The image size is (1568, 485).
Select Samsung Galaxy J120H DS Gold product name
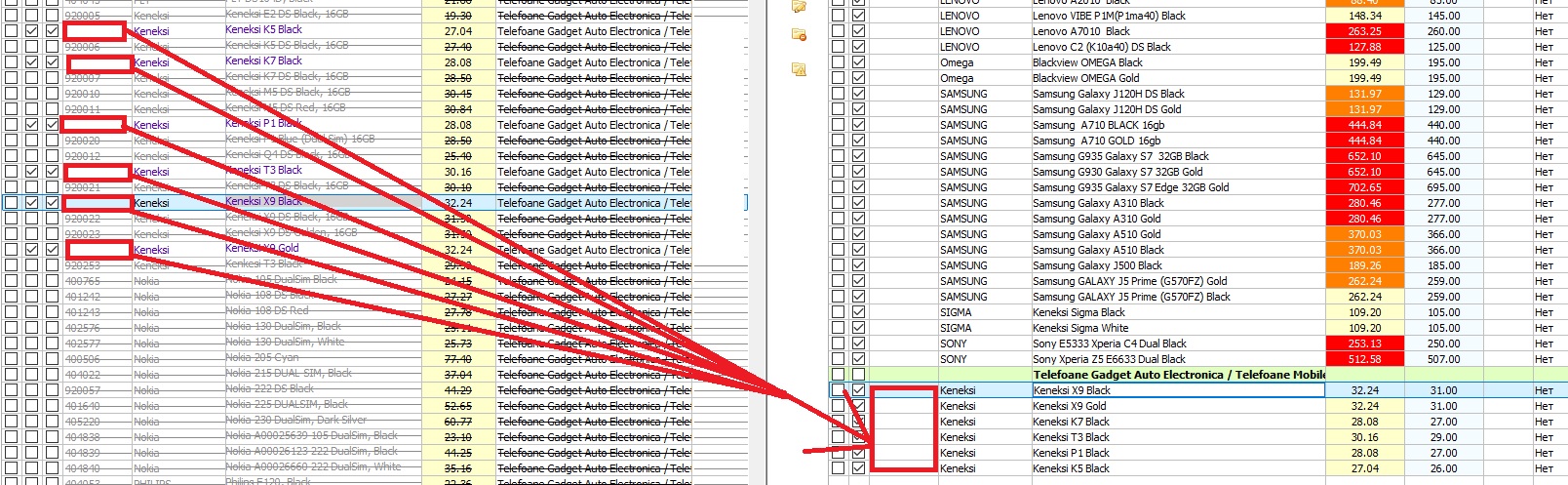click(x=1107, y=109)
